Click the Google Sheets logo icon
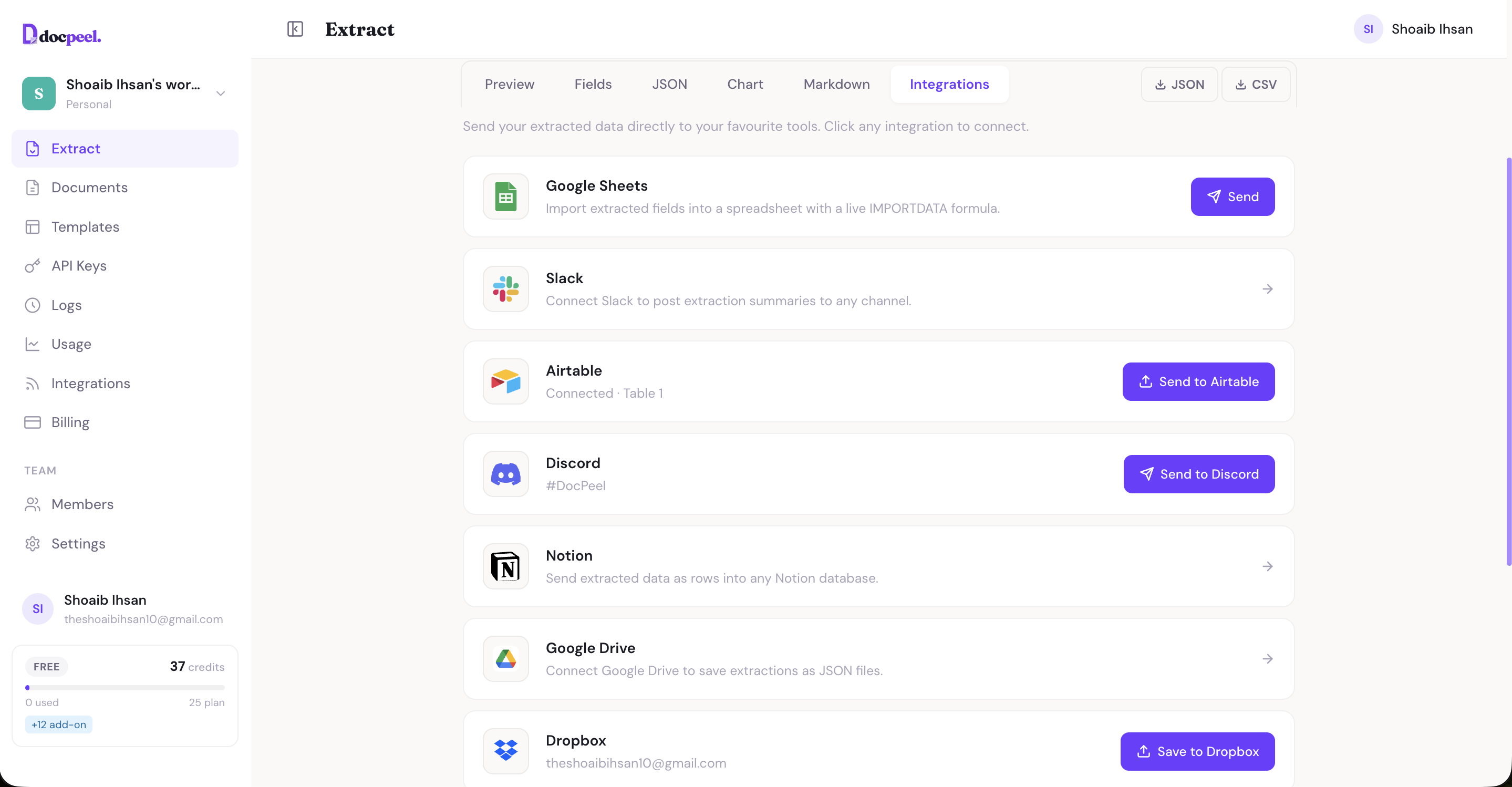1512x787 pixels. 506,196
